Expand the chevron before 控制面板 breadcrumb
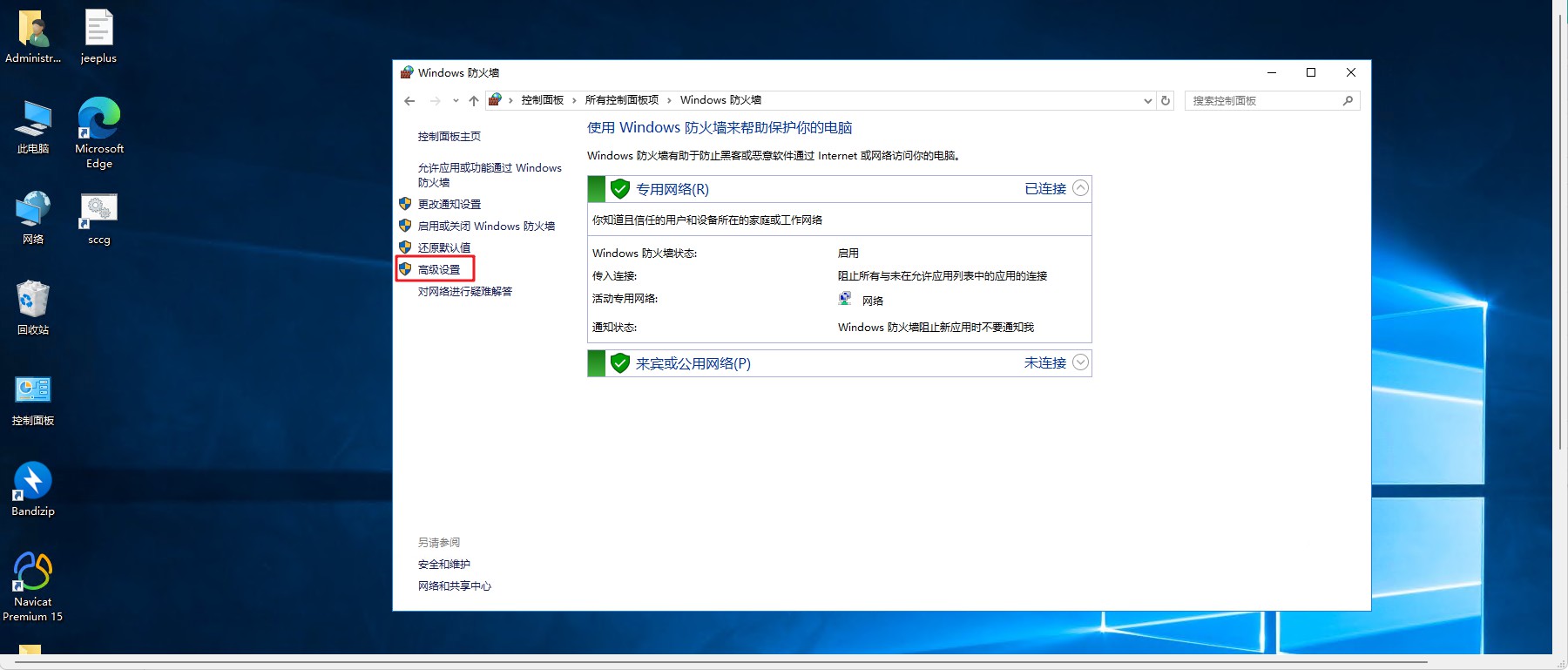This screenshot has height=670, width=1568. pos(510,101)
